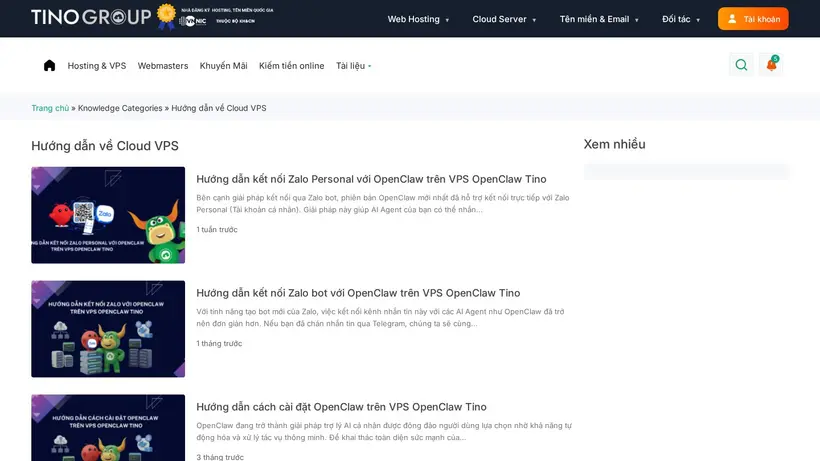
Task: Click the 'Xem nhiều' sidebar heading
Action: [614, 144]
